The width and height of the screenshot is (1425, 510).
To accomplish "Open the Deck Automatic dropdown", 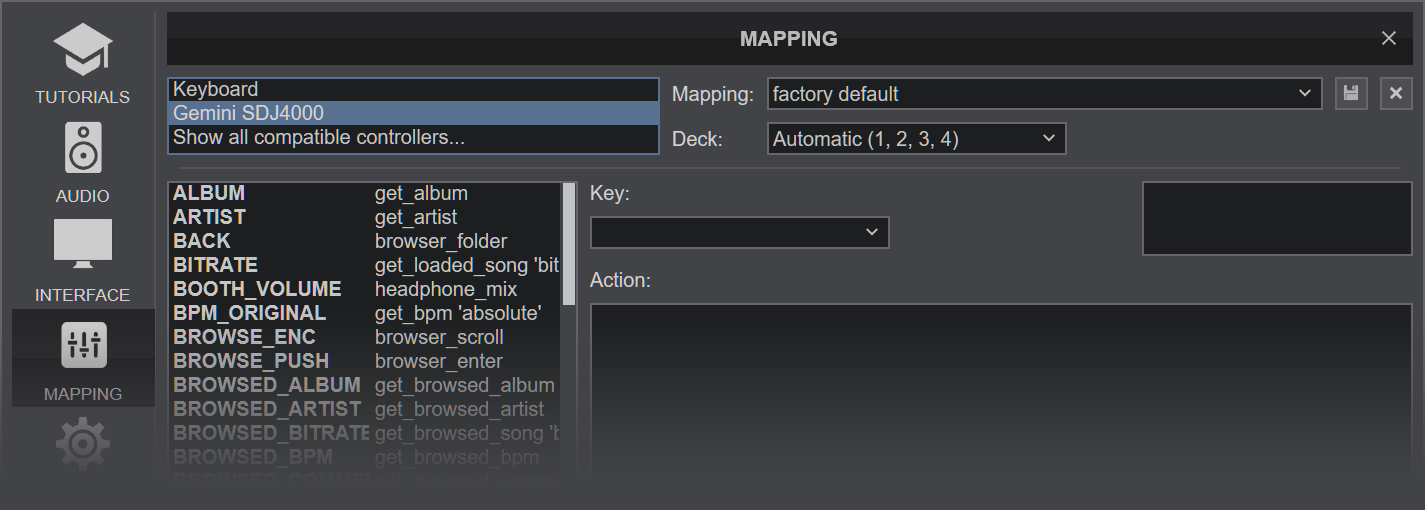I will [x=916, y=139].
